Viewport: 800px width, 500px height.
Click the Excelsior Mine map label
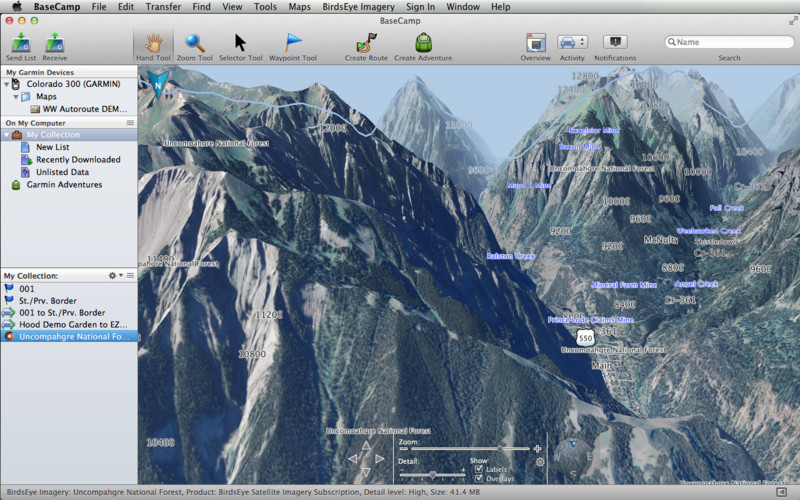pos(594,131)
